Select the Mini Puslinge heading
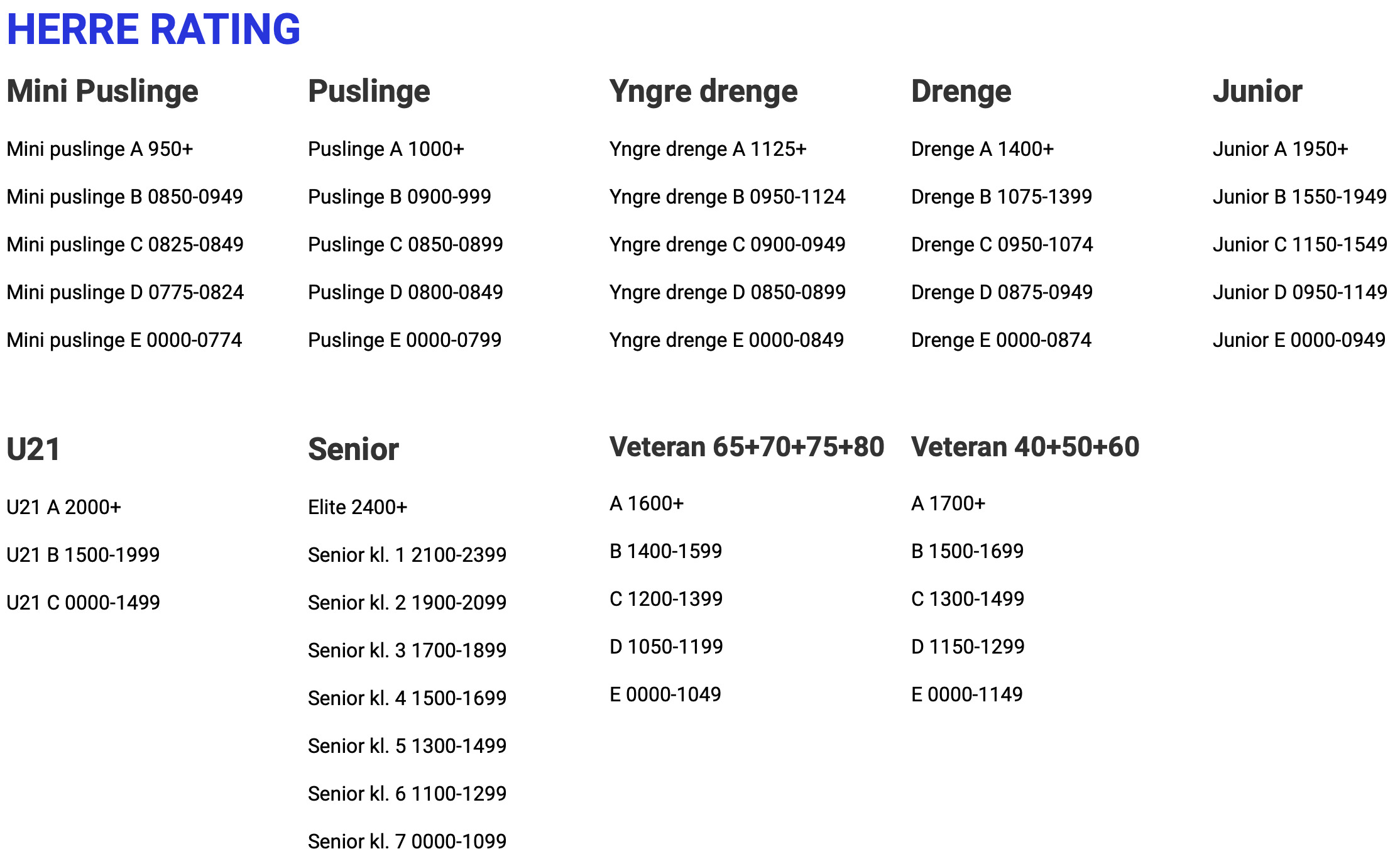 102,92
